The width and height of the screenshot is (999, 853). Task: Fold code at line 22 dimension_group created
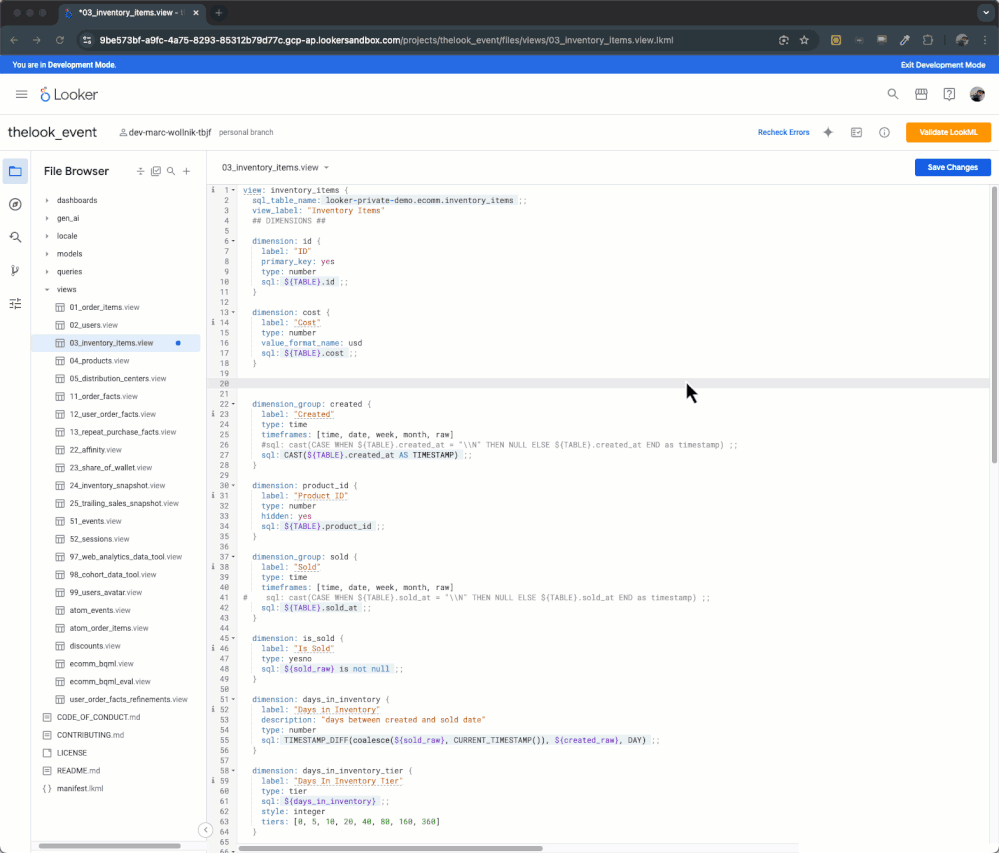pos(233,404)
